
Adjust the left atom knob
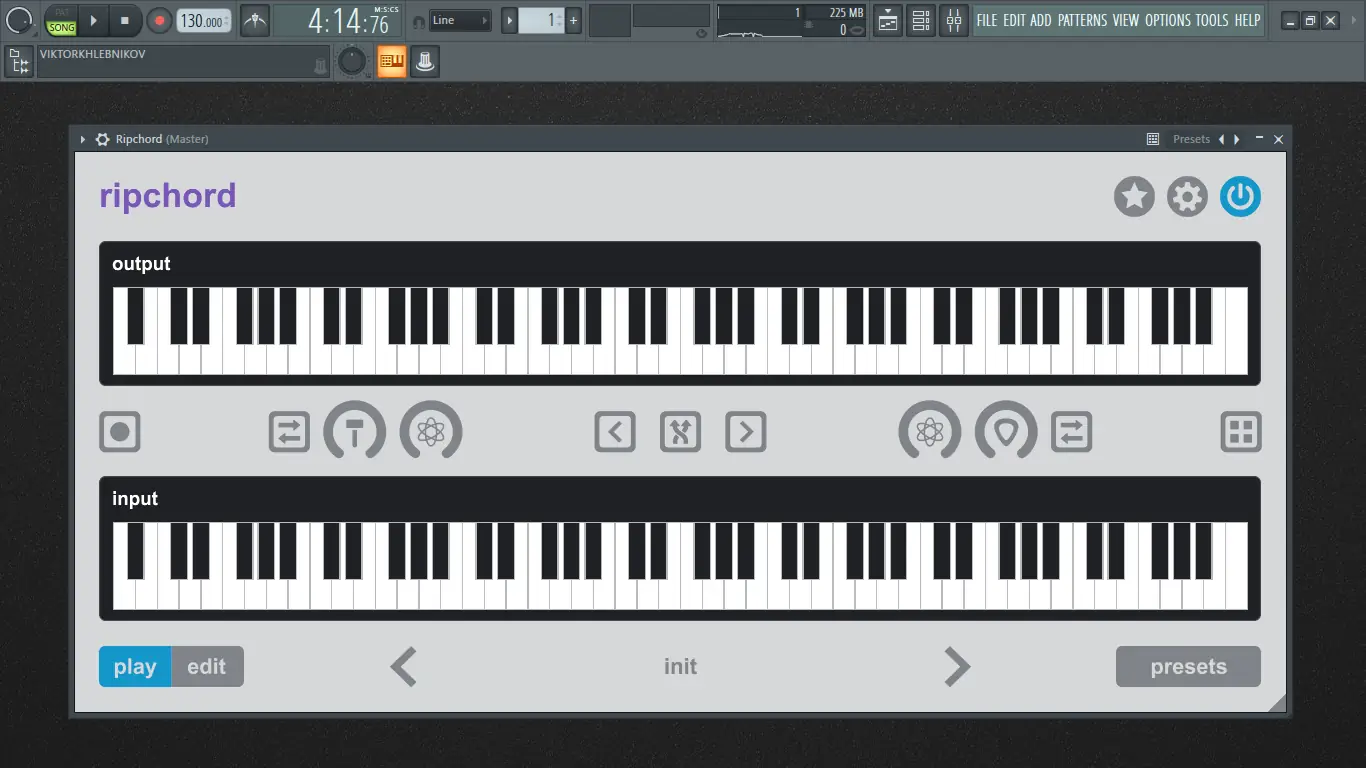click(431, 431)
